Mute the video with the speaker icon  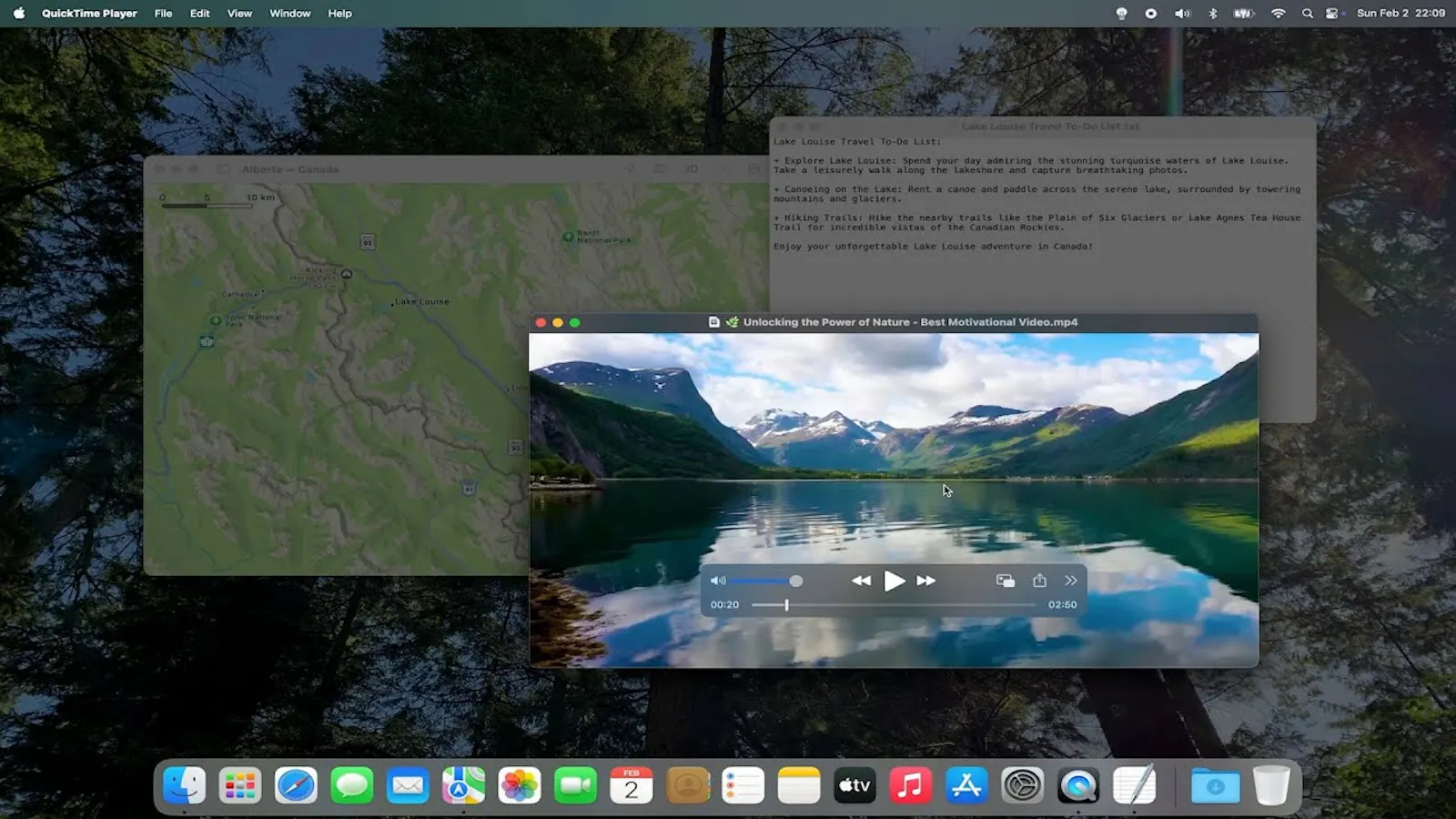(x=718, y=581)
